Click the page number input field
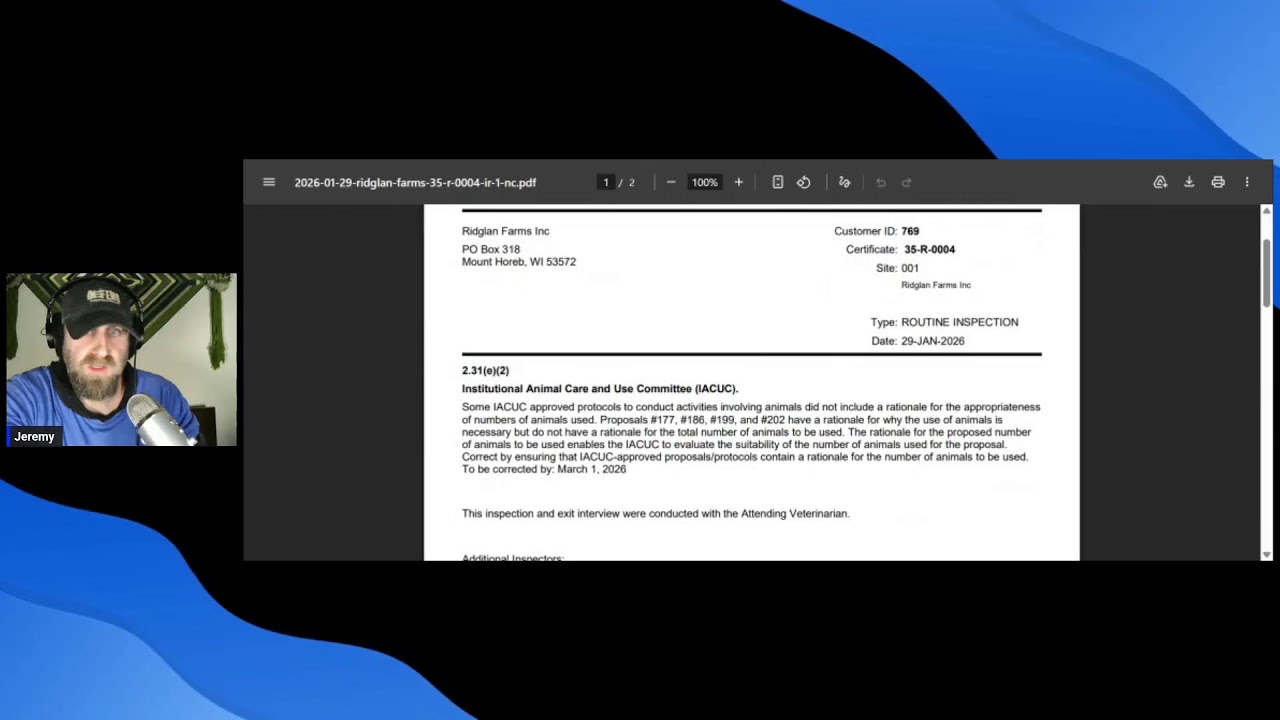This screenshot has height=720, width=1280. (x=606, y=182)
